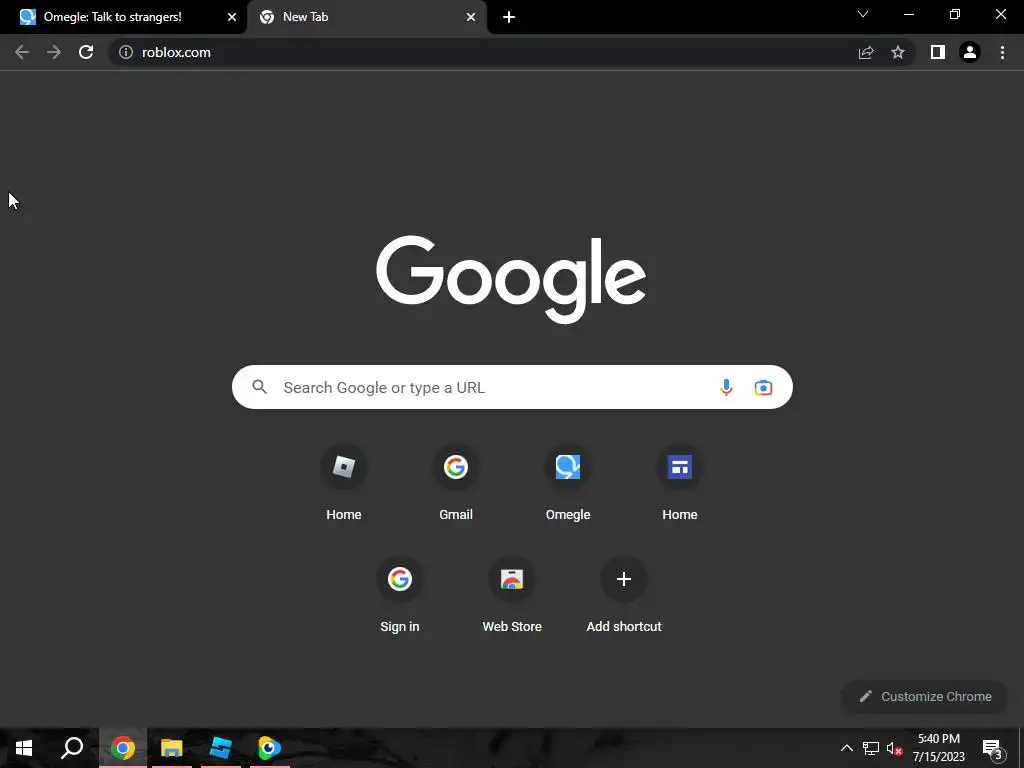Viewport: 1024px width, 768px height.
Task: Click the Customize Chrome button
Action: click(925, 696)
